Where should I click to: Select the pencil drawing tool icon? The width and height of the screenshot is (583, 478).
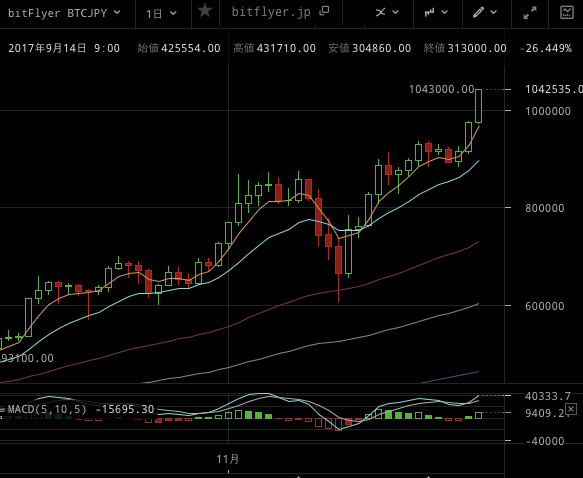[x=479, y=12]
